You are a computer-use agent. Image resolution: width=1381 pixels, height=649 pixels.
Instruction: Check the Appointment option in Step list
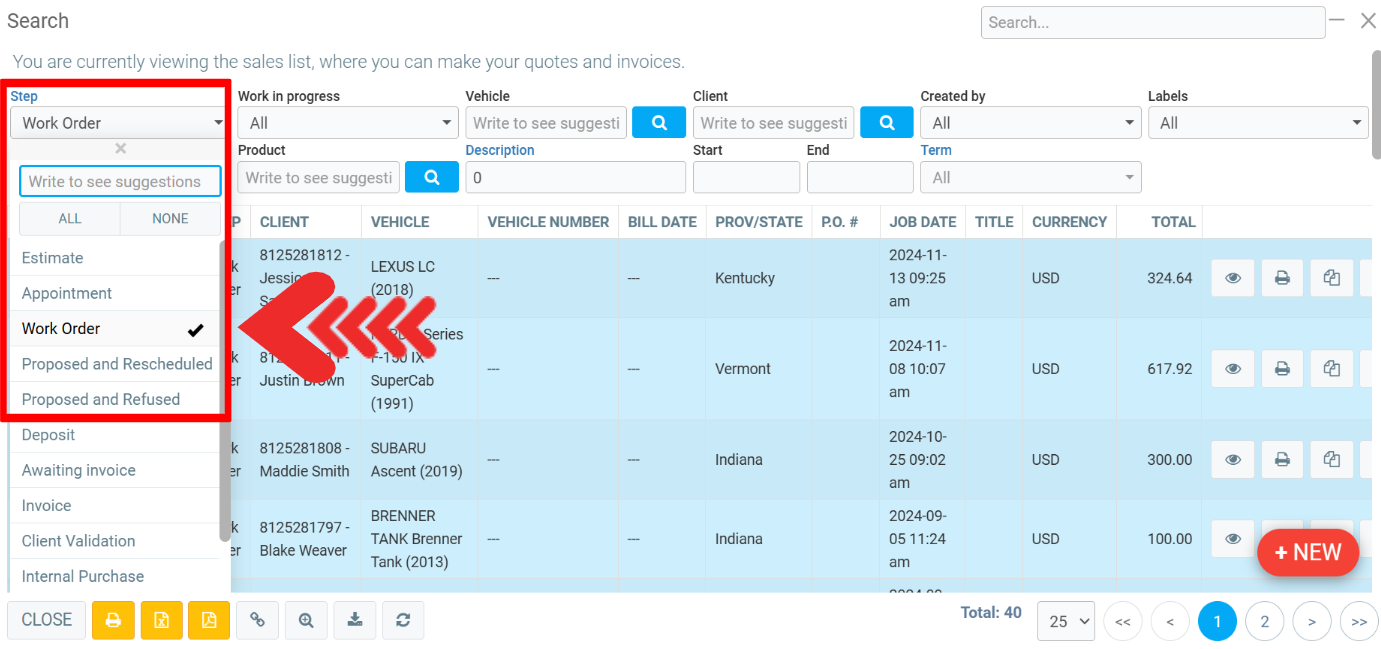(115, 293)
